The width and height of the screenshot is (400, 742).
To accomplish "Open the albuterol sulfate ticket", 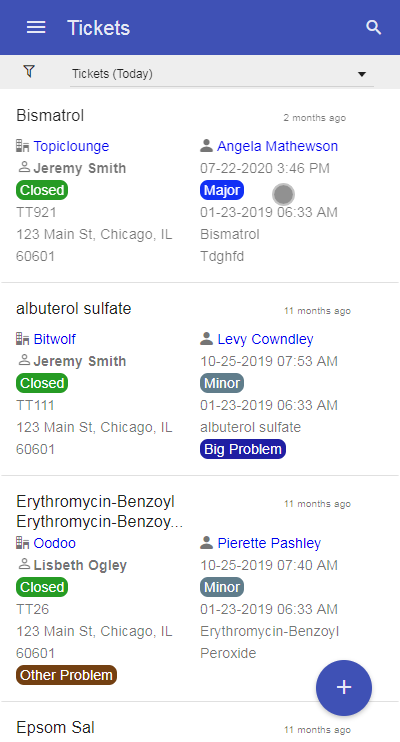I will point(73,309).
